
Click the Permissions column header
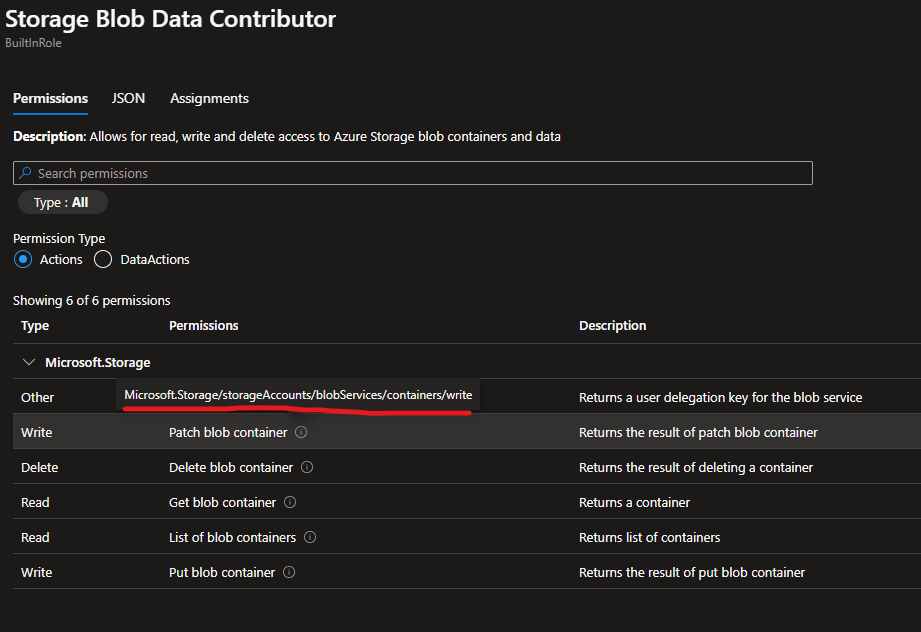coord(204,325)
